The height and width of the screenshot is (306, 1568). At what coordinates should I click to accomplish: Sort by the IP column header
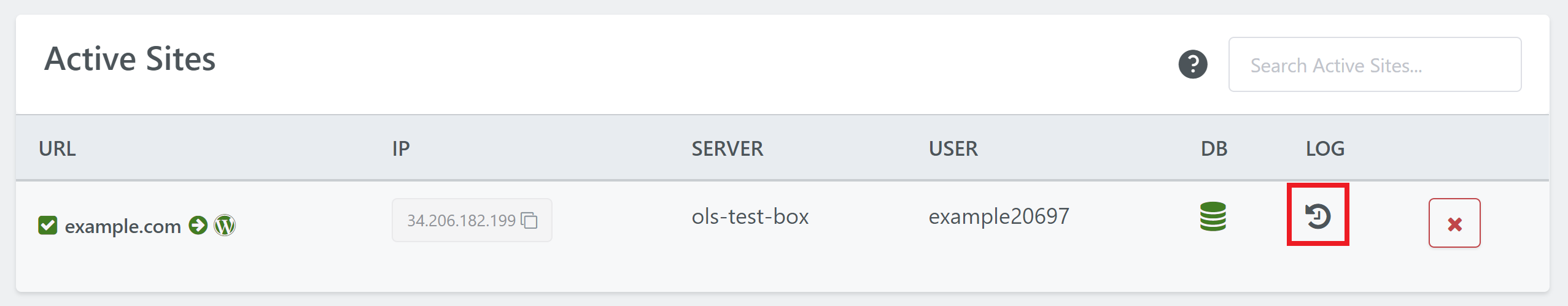click(401, 148)
